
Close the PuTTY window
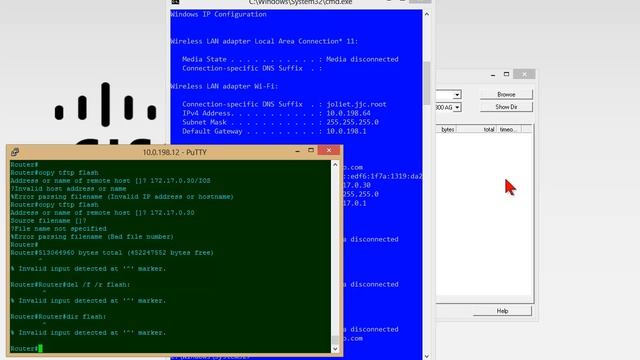pos(329,151)
